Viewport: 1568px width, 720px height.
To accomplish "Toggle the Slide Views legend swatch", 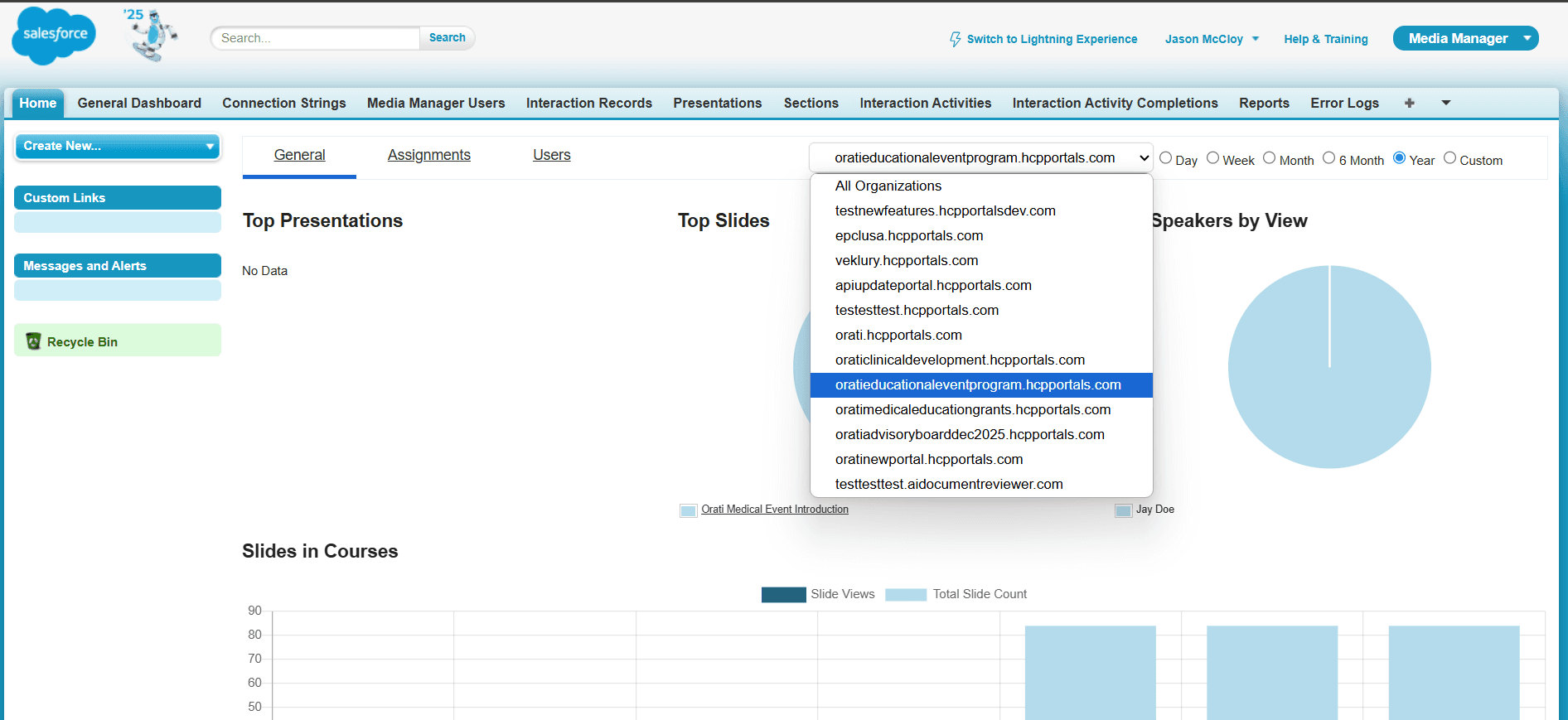I will 783,594.
